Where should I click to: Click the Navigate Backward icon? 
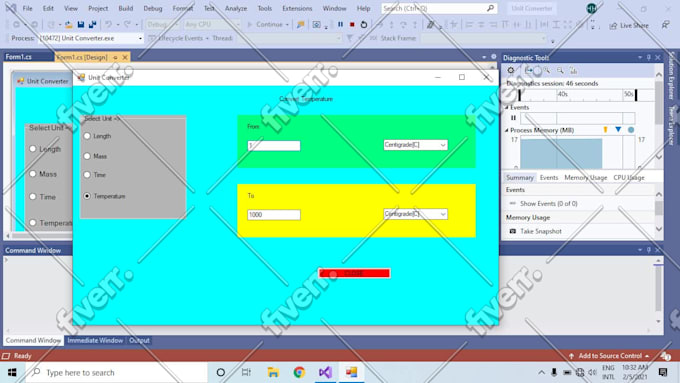pos(16,25)
